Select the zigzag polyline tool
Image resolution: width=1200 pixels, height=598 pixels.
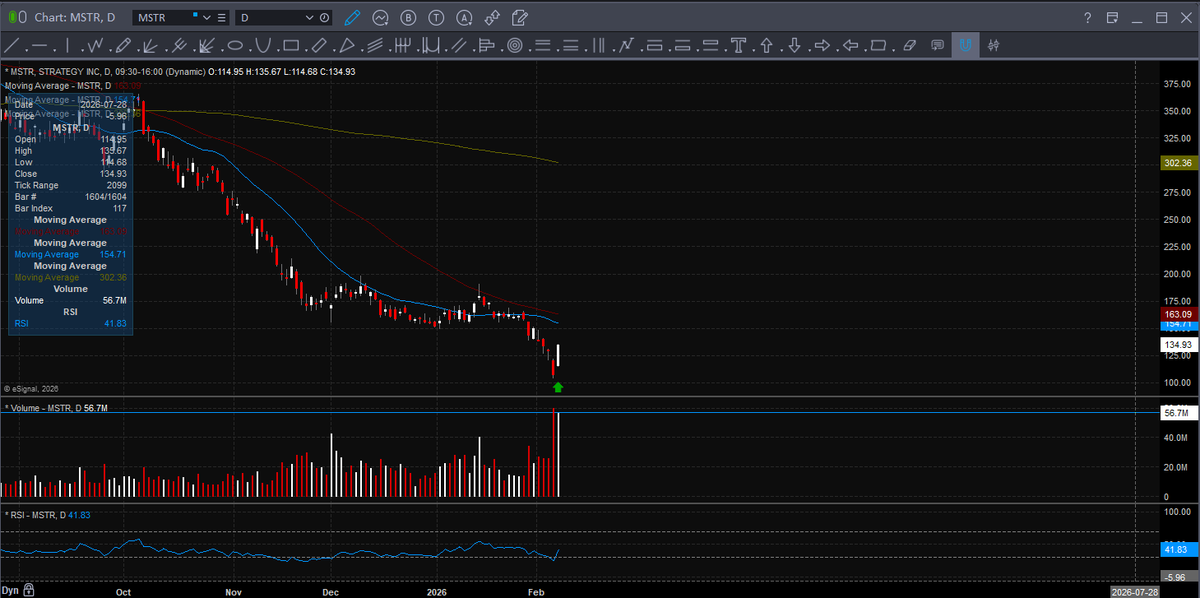96,45
